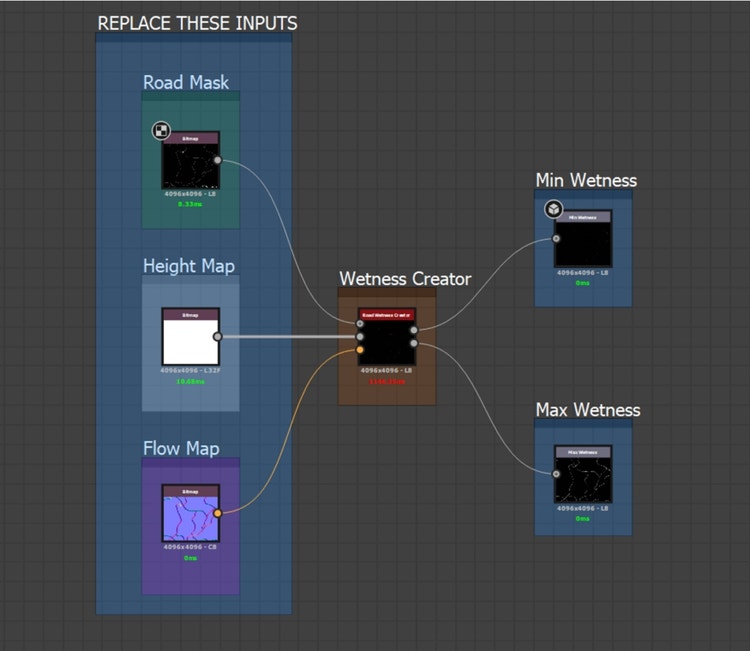The height and width of the screenshot is (651, 750).
Task: Select the Road Wetness Creator node
Action: (x=386, y=337)
